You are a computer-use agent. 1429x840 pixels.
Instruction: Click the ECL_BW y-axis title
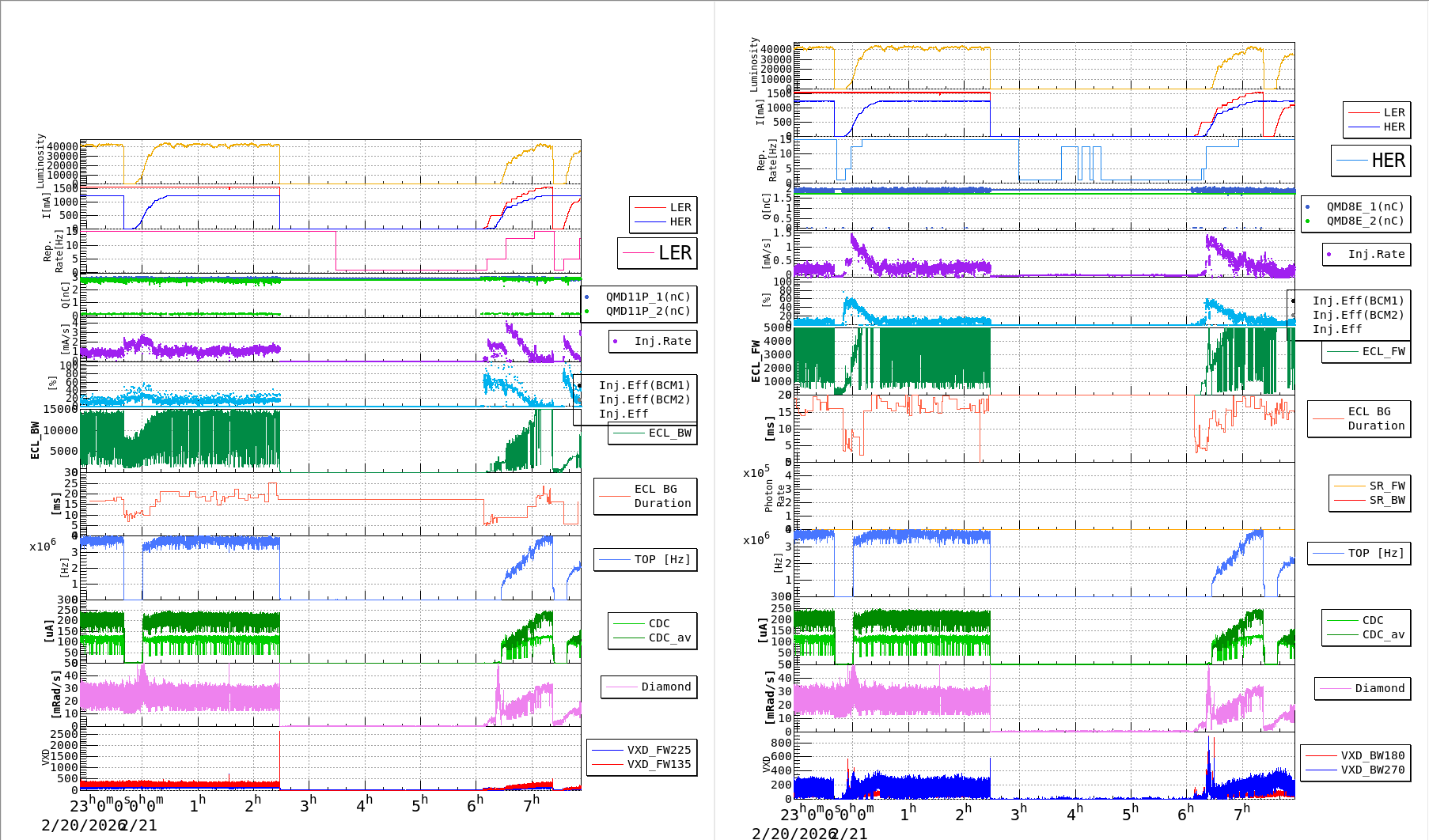tap(35, 440)
